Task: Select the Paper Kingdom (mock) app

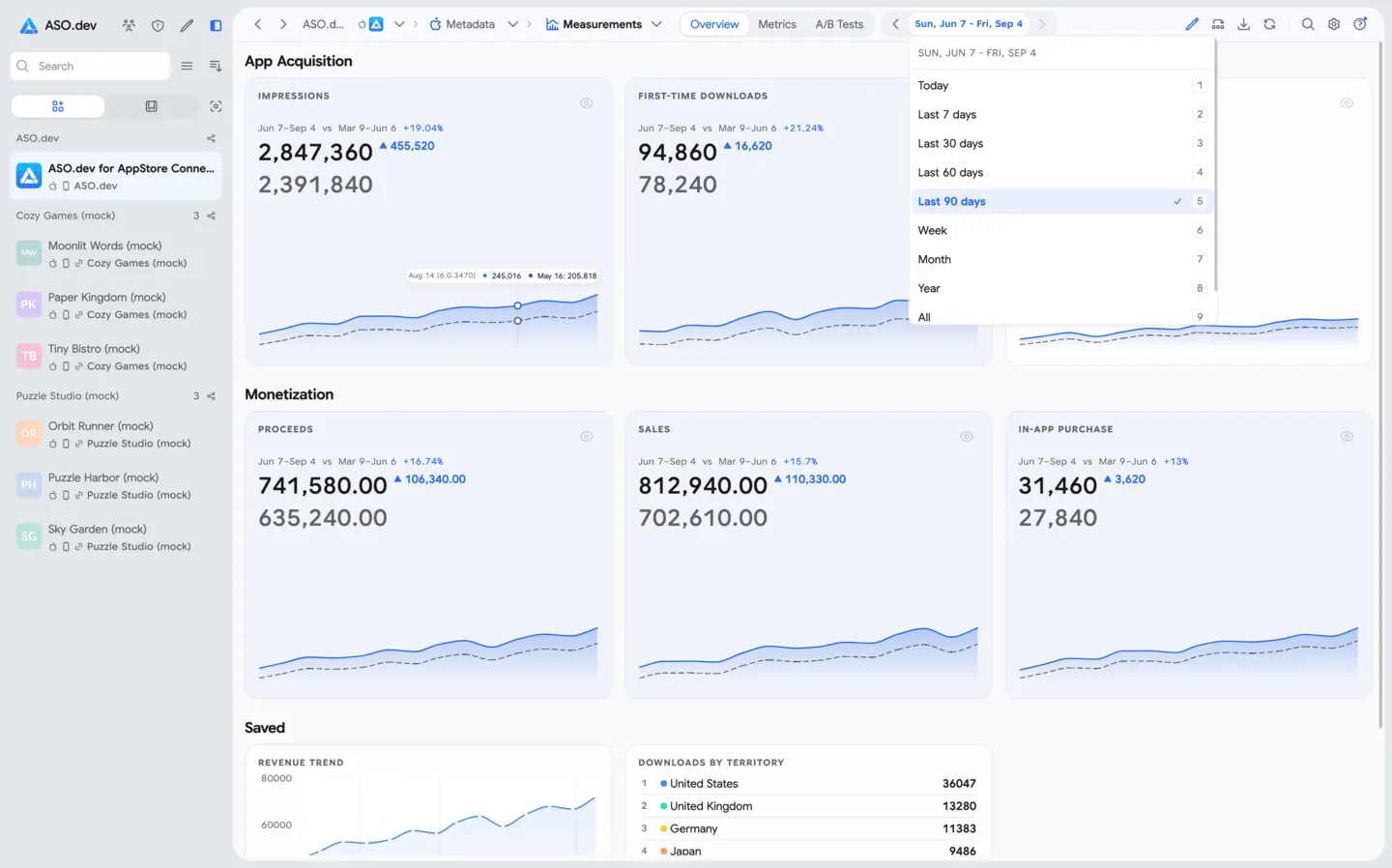Action: click(x=117, y=305)
